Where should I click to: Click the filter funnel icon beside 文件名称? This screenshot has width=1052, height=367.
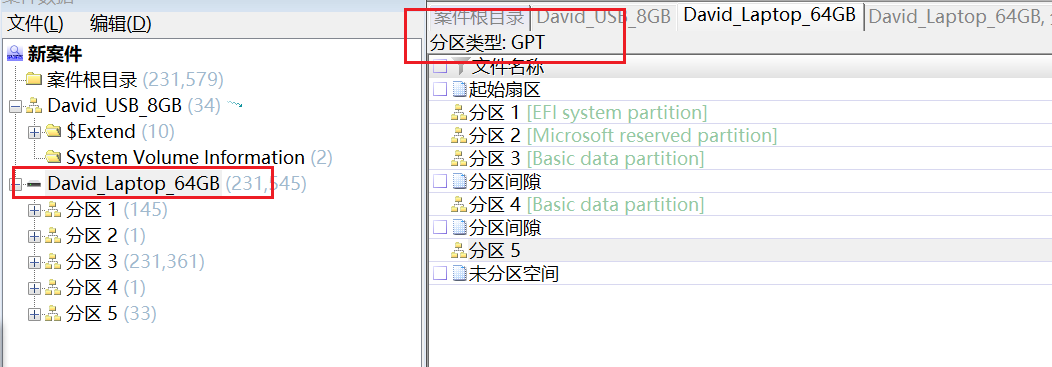tap(461, 66)
